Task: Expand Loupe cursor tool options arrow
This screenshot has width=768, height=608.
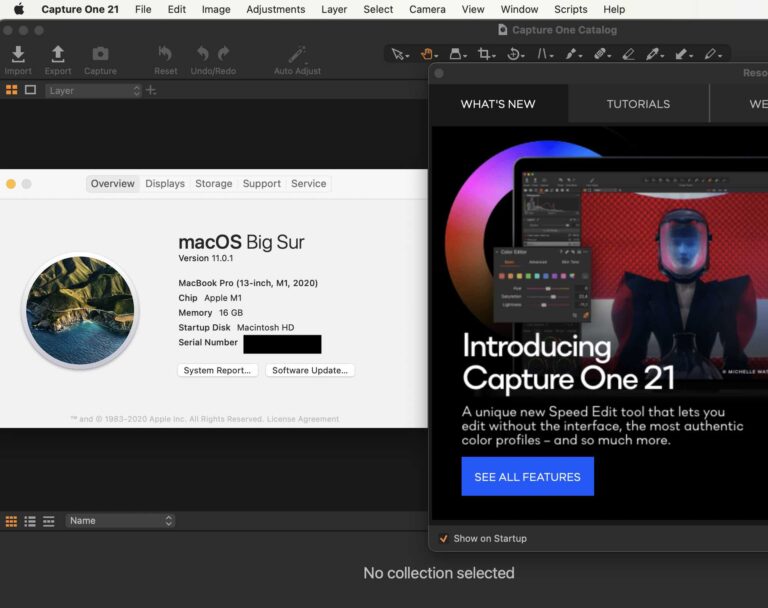Action: point(465,56)
